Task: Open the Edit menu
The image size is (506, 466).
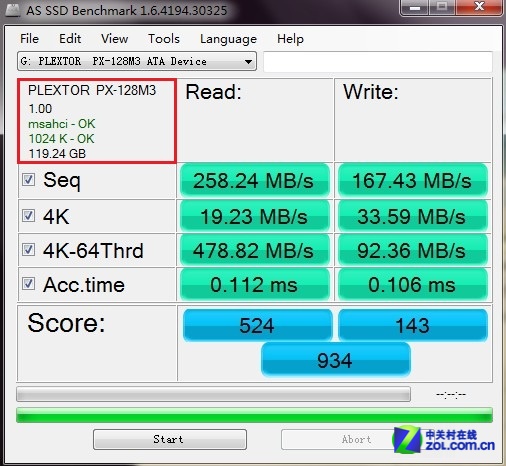Action: 70,39
